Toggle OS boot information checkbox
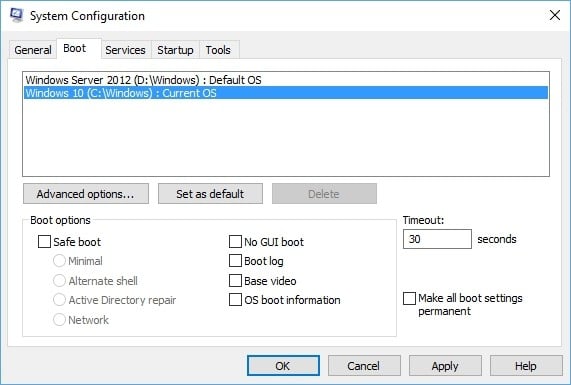Screen dimensions: 571x385 click(235, 300)
